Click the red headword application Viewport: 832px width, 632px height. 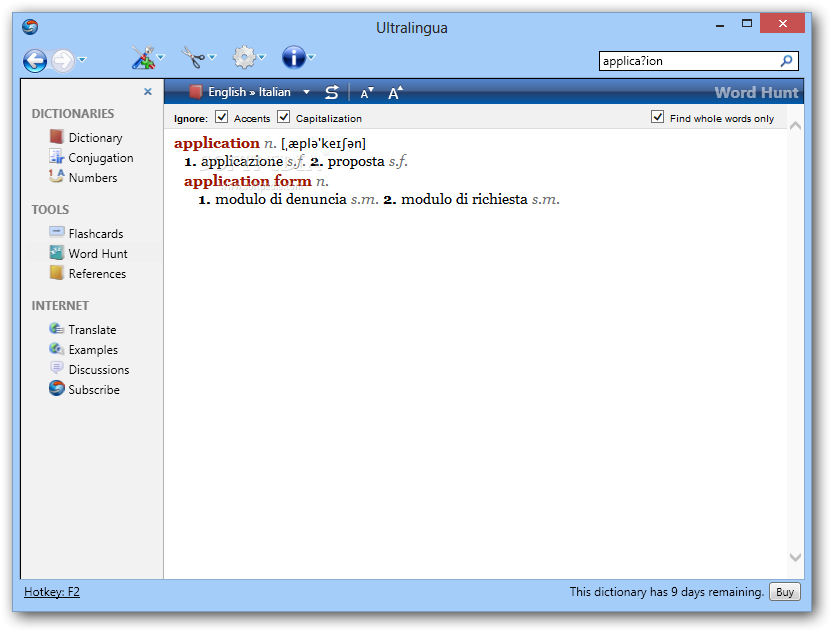point(217,143)
